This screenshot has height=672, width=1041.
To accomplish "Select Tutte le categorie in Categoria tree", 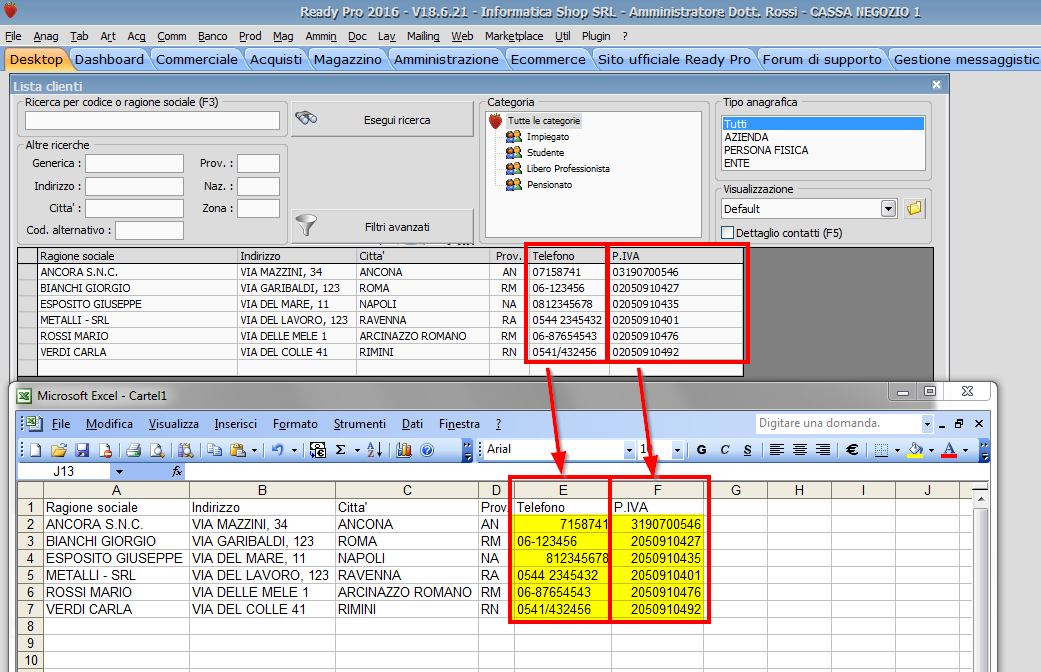I will point(544,121).
